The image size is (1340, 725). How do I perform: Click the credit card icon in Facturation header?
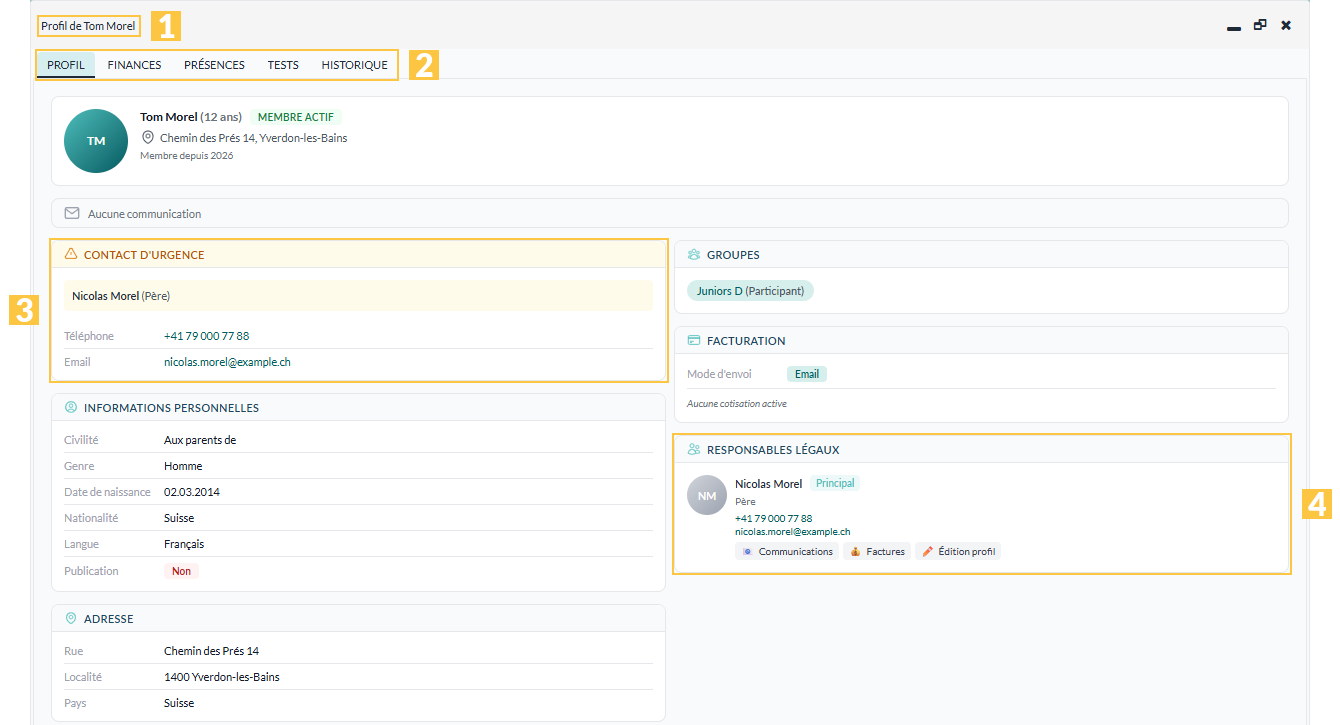coord(694,341)
